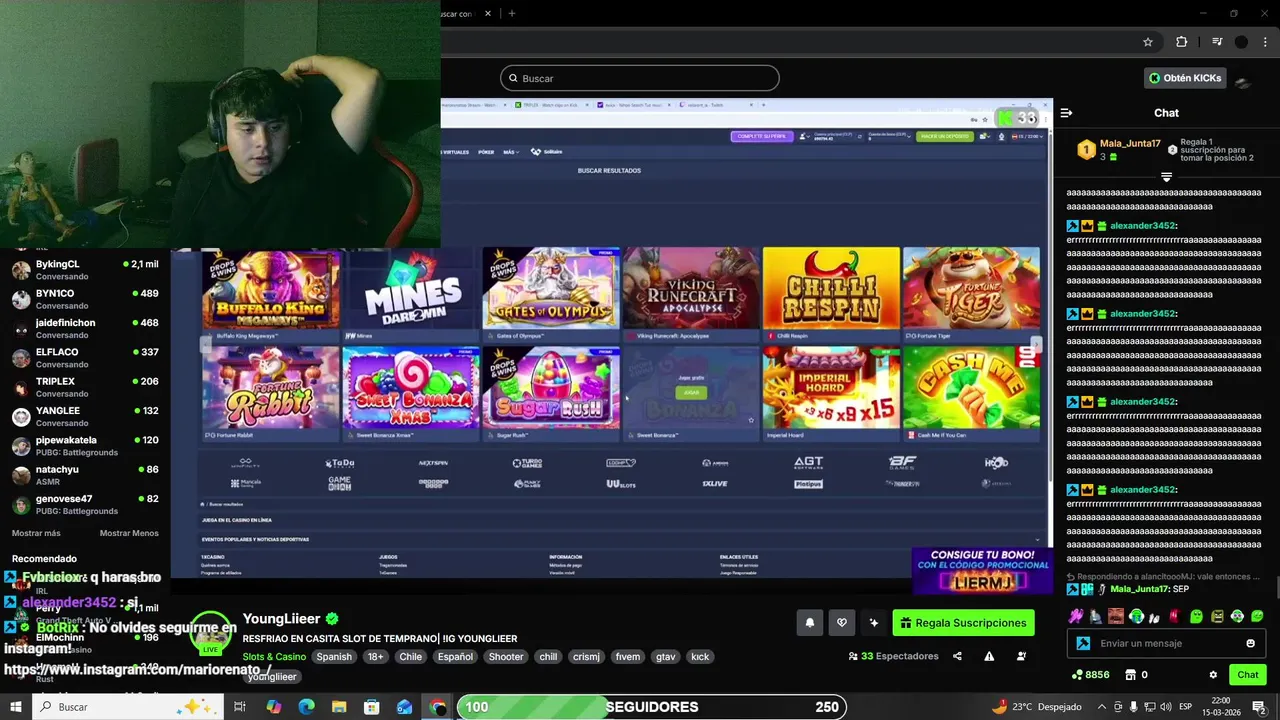
Task: Click the Windows taskbar search box
Action: pyautogui.click(x=130, y=707)
